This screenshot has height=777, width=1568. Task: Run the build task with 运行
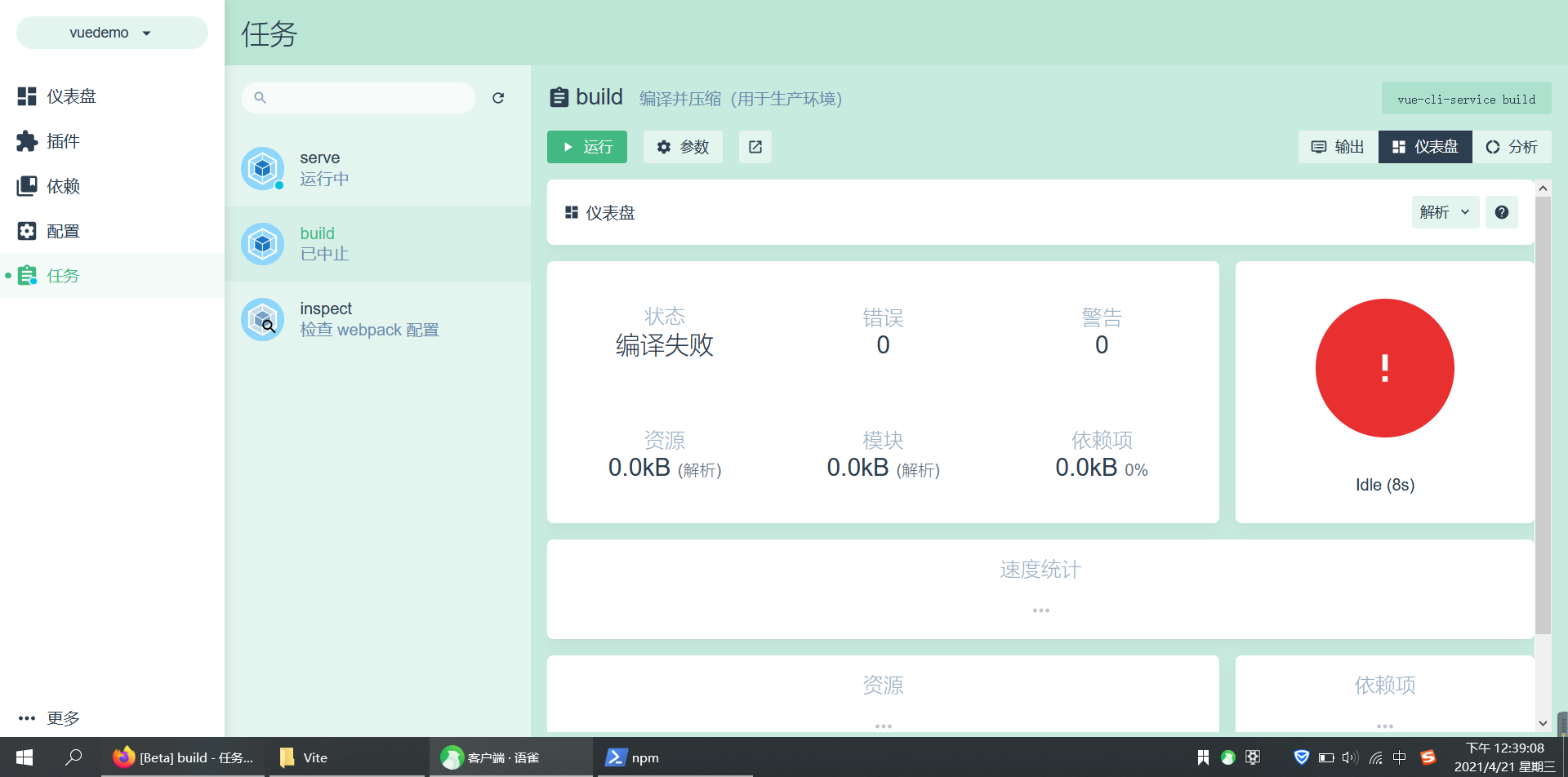coord(587,147)
